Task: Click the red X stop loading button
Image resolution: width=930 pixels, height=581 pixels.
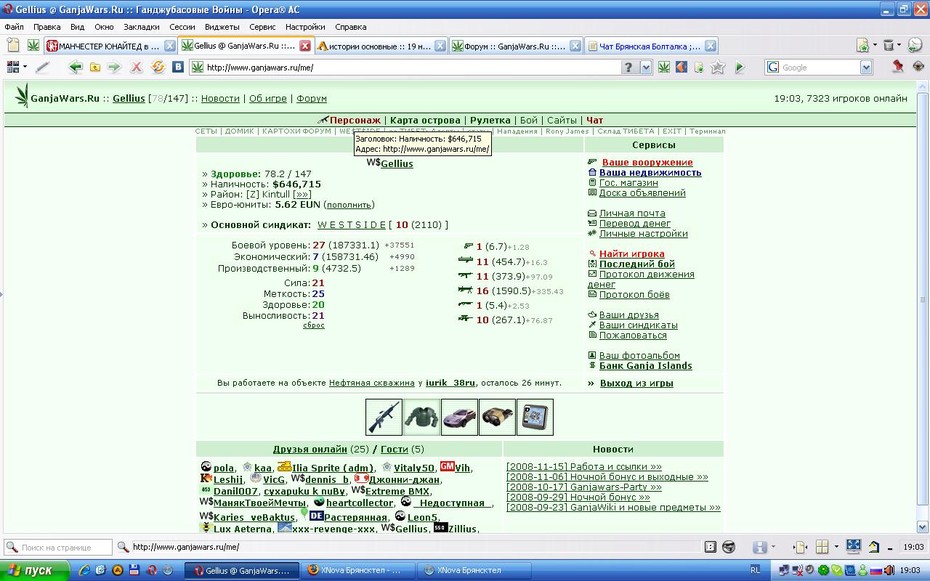Action: tap(136, 67)
